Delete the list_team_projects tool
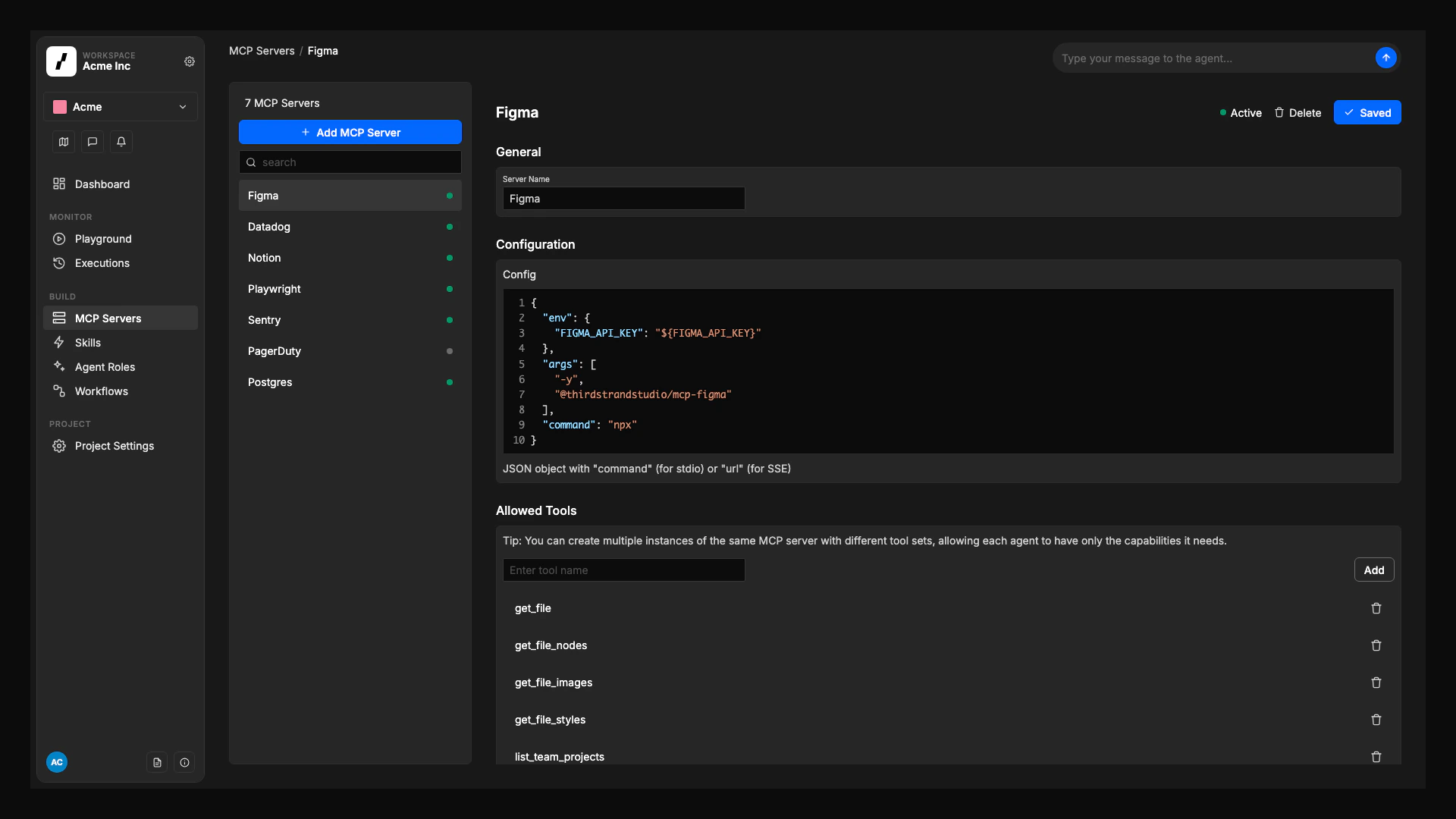Screen dimensions: 1456x819 tap(1376, 757)
